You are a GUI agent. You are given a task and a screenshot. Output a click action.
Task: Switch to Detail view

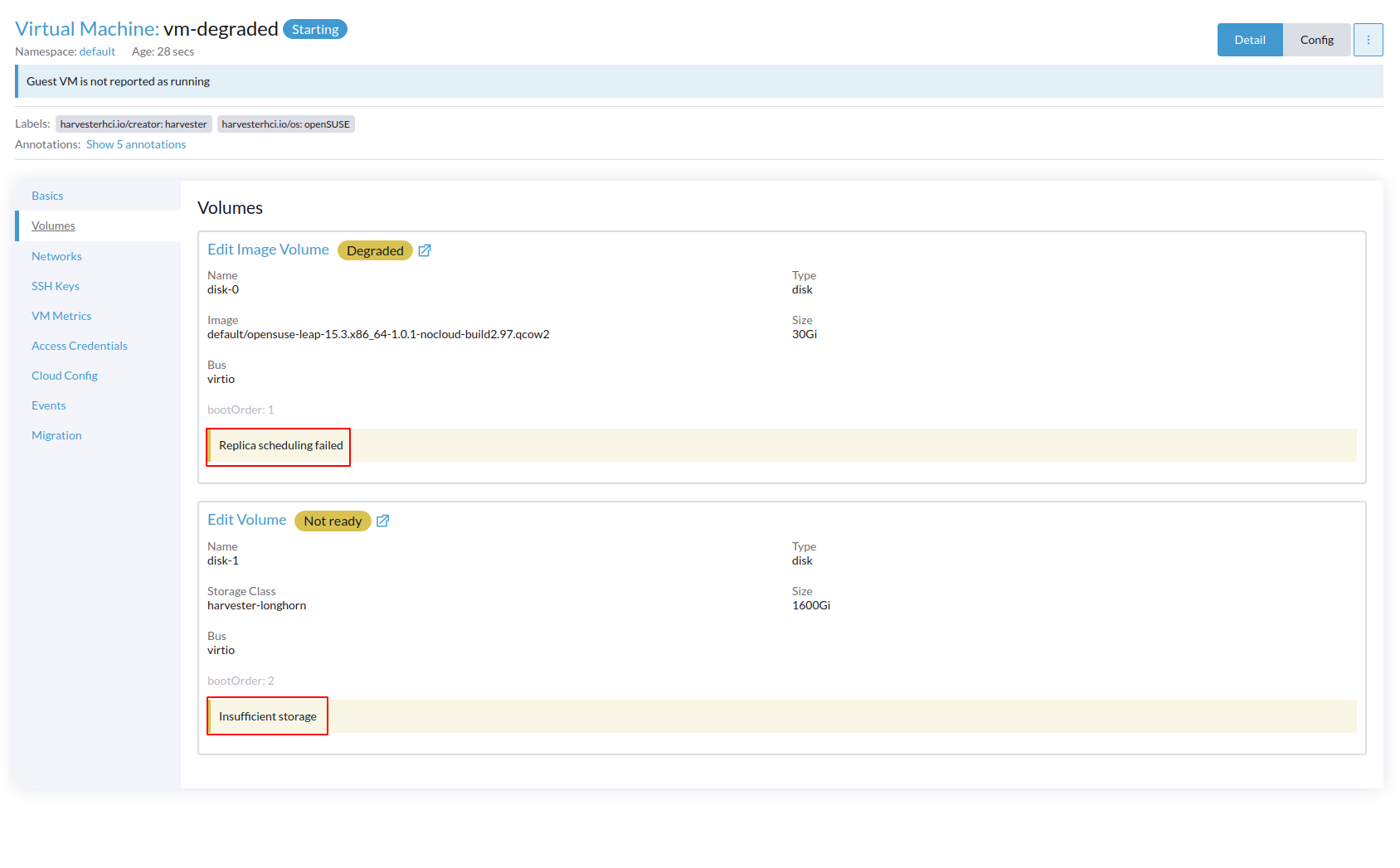(1250, 40)
